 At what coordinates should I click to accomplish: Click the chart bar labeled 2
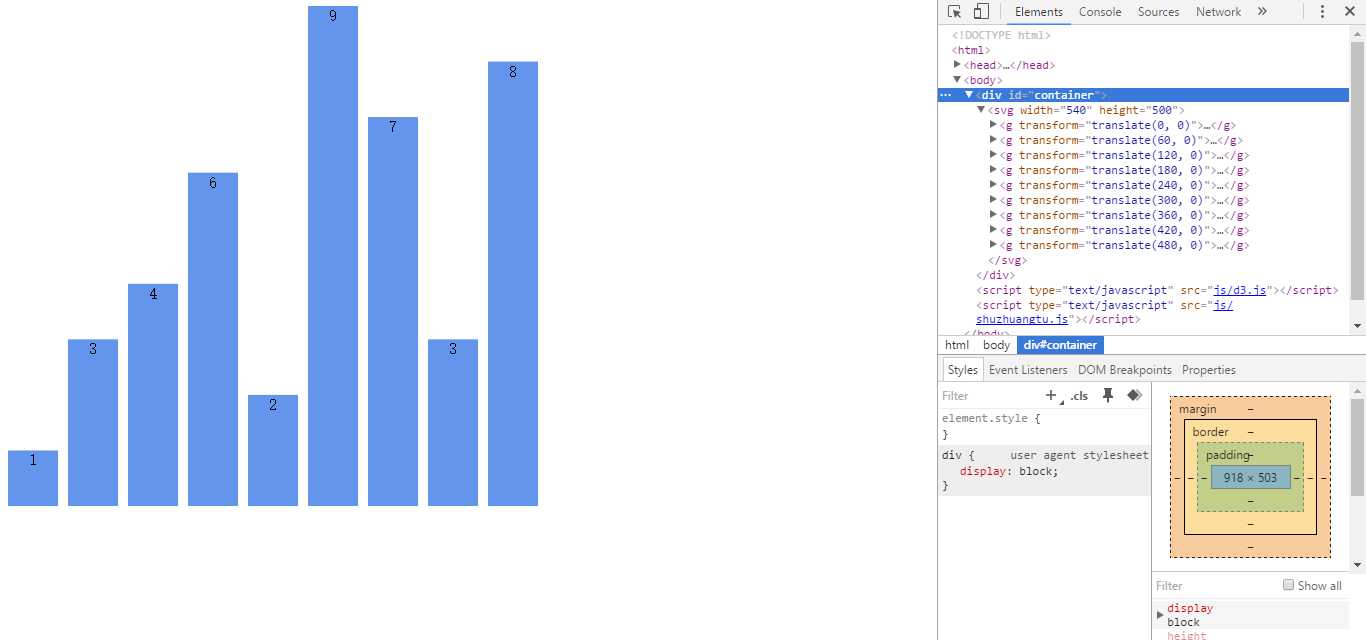(x=273, y=450)
